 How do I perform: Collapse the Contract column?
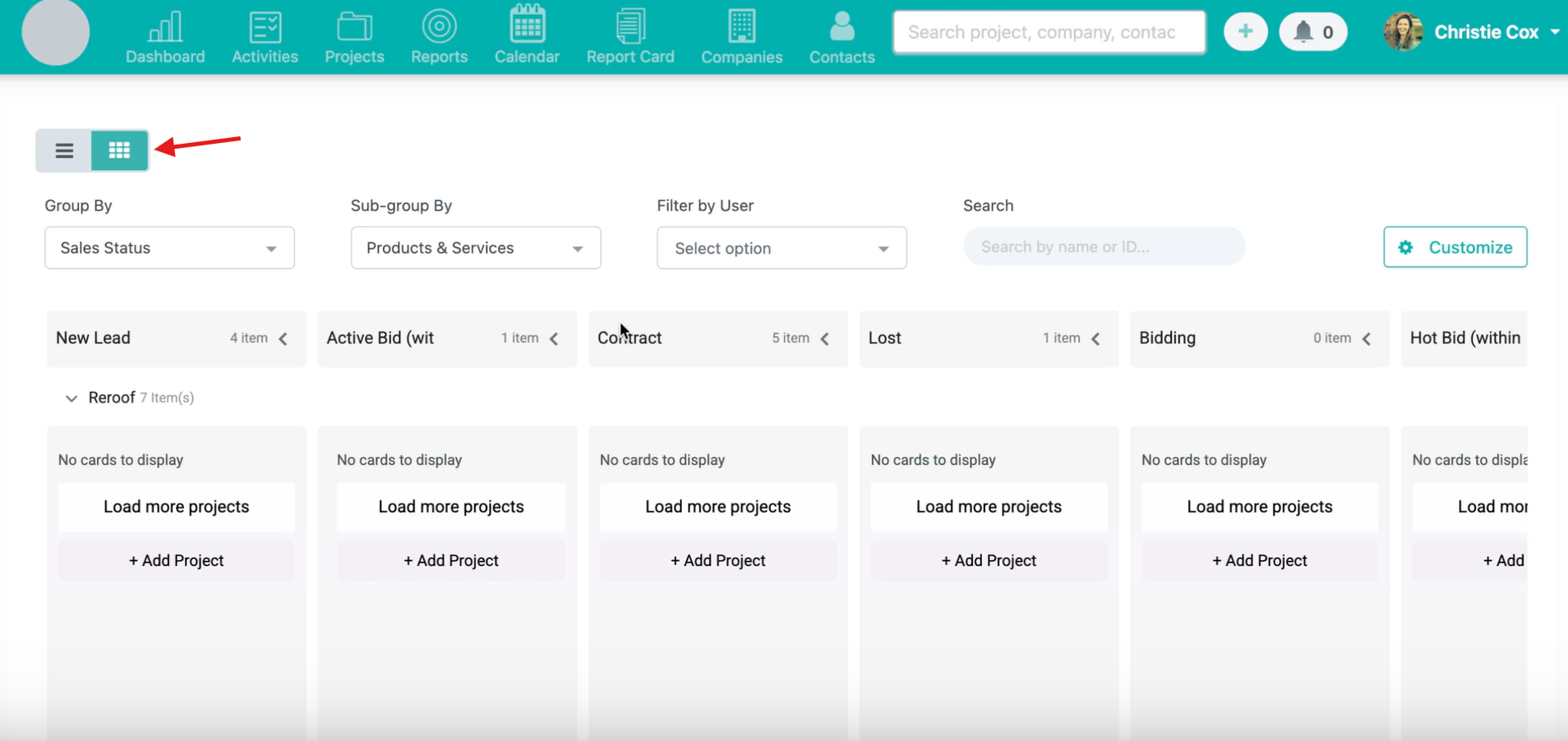click(x=825, y=338)
